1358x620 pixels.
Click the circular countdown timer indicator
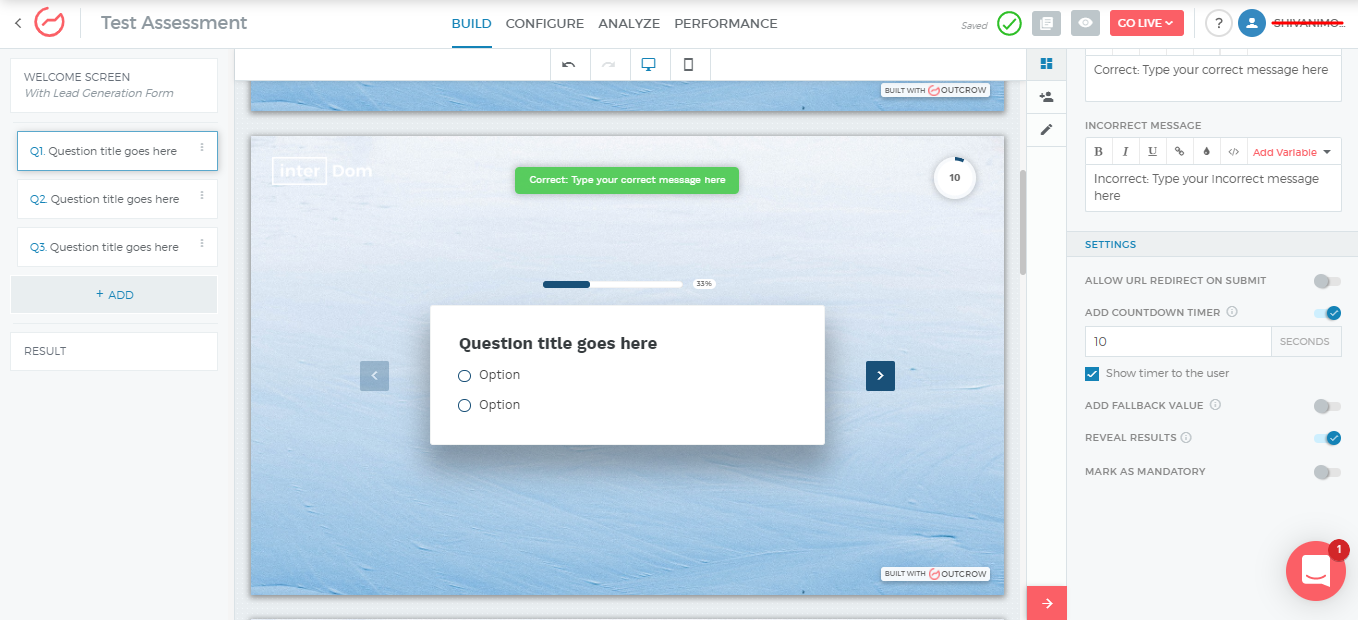(x=954, y=177)
